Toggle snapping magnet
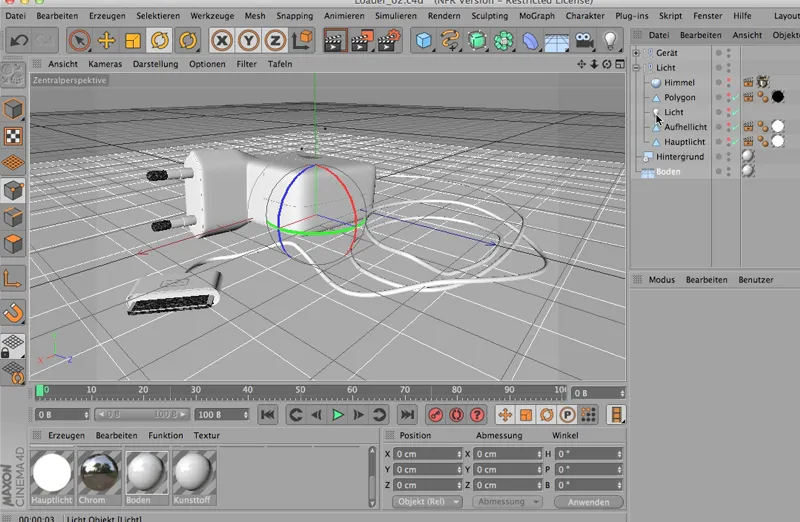The height and width of the screenshot is (522, 800). coord(13,312)
